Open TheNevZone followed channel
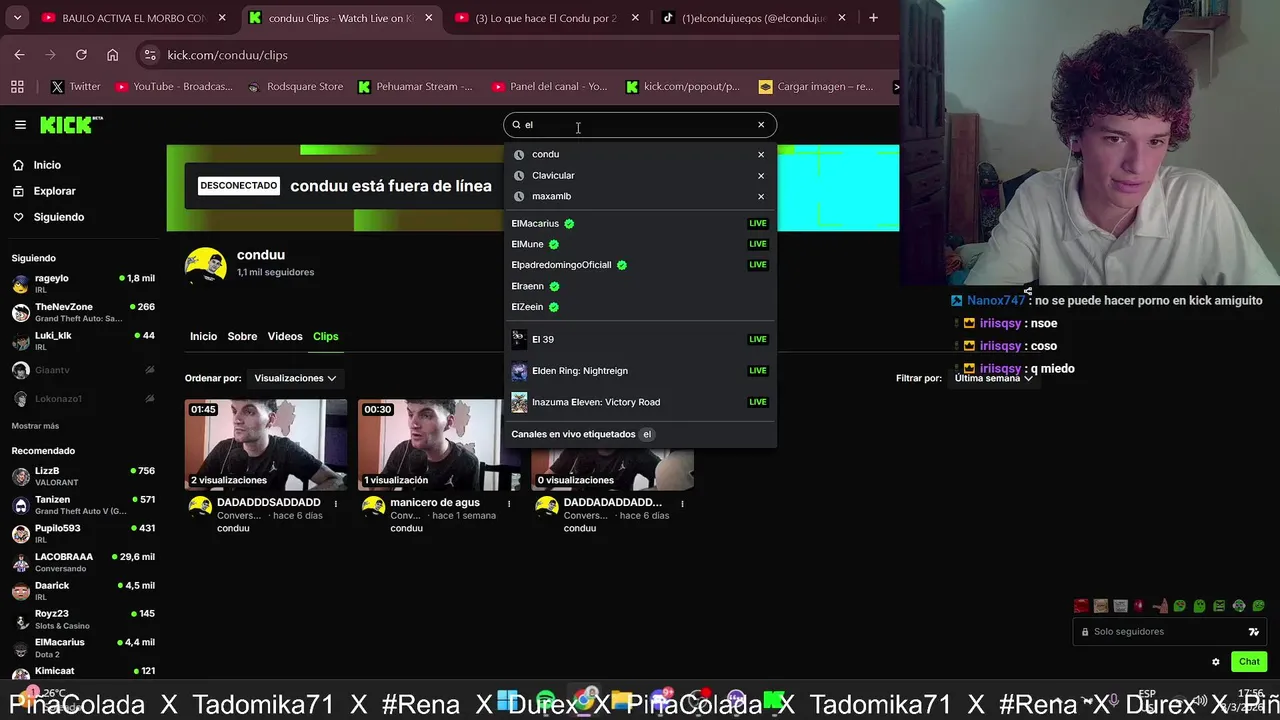The image size is (1280, 720). [83, 313]
